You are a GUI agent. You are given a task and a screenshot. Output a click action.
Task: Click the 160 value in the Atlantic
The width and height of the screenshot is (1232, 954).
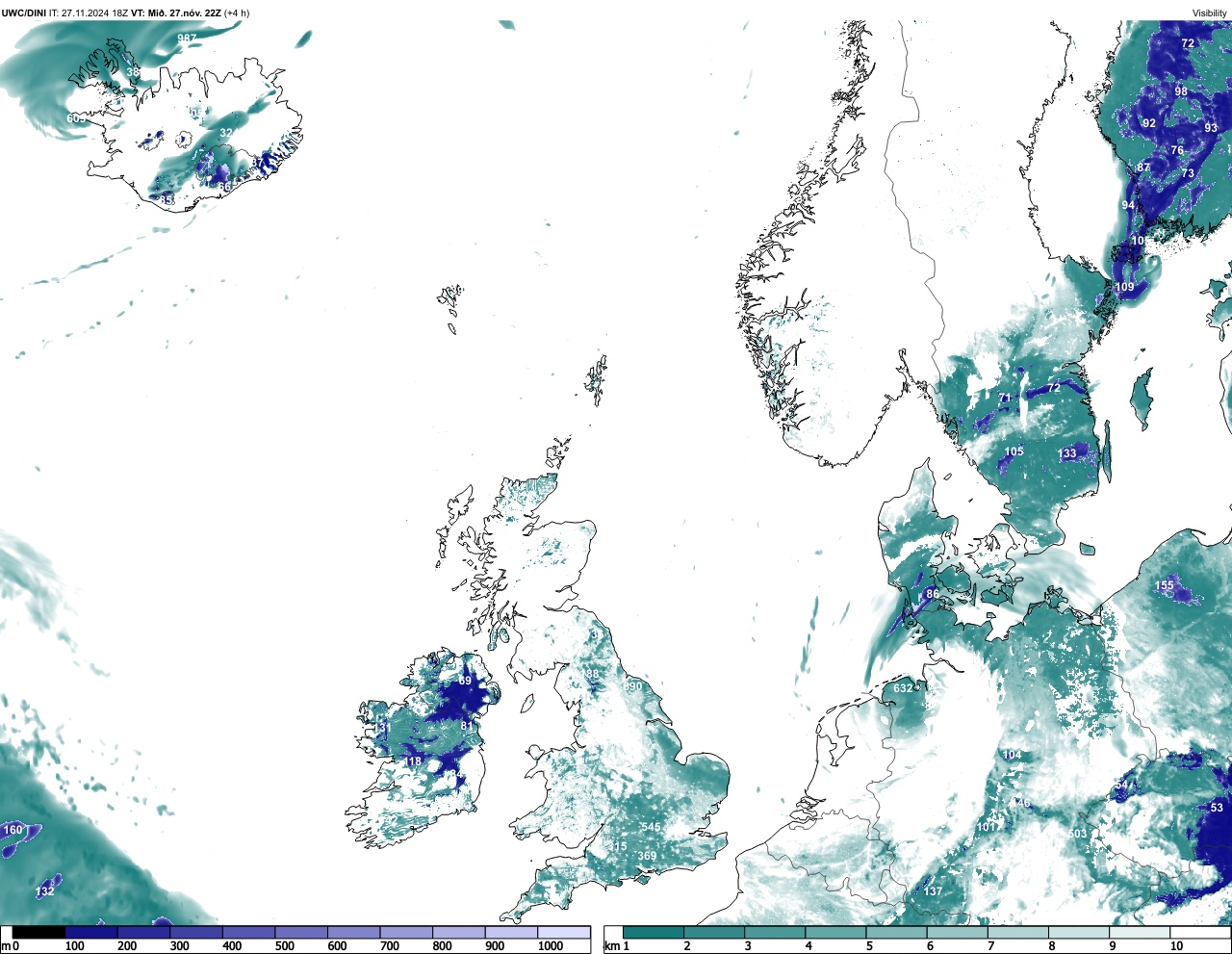pos(13,830)
